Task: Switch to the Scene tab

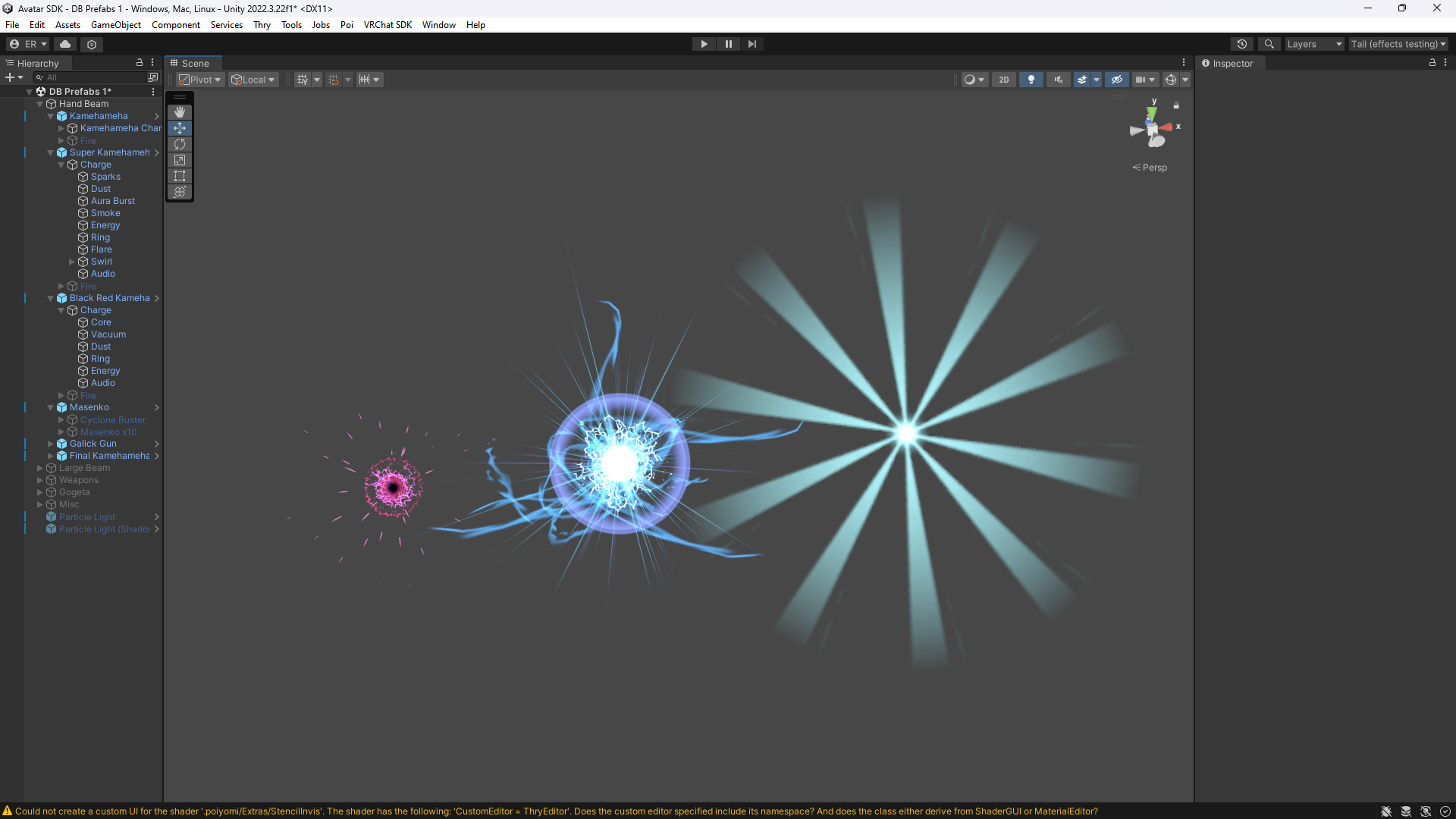Action: tap(193, 63)
